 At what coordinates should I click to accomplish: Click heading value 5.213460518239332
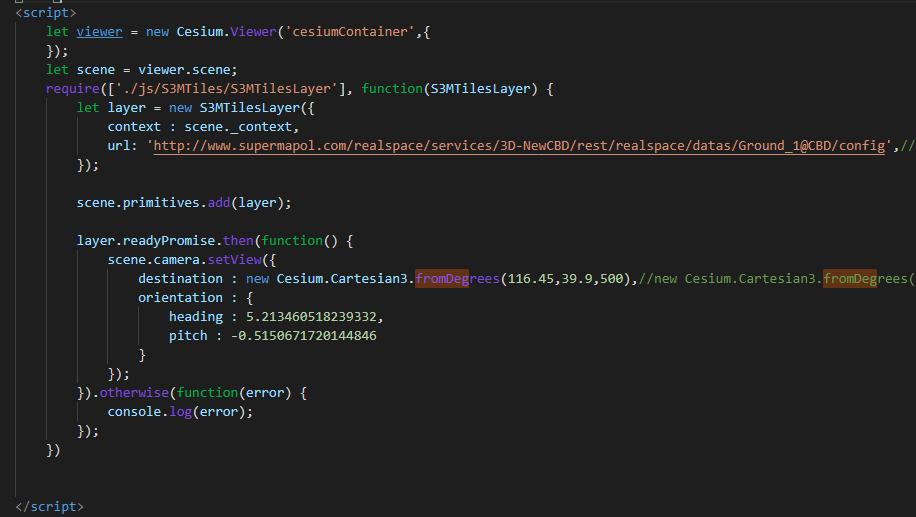coord(311,317)
